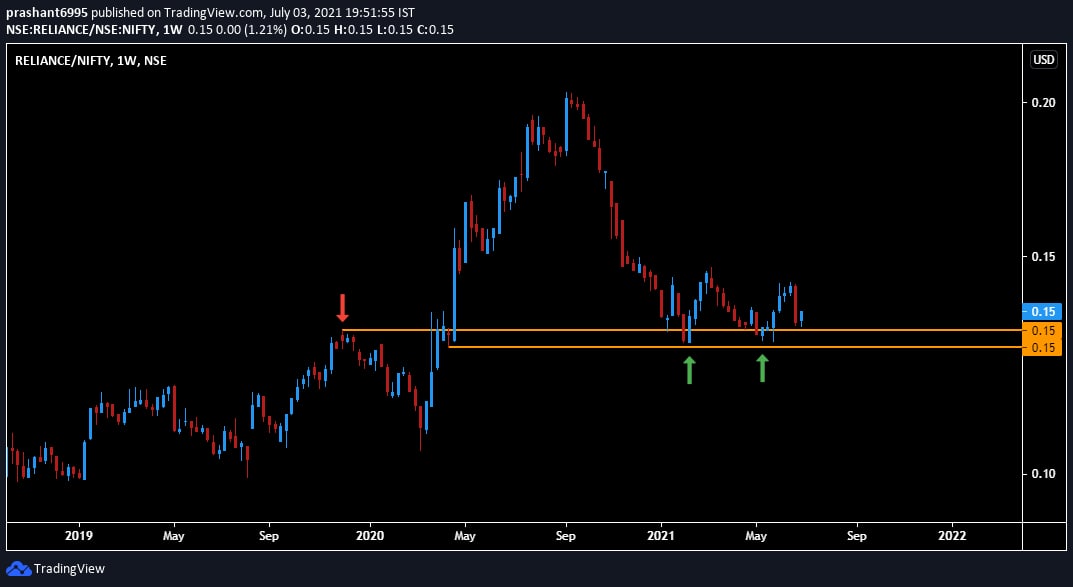
Task: Click the lower orange 0.15 line price label
Action: (1042, 348)
